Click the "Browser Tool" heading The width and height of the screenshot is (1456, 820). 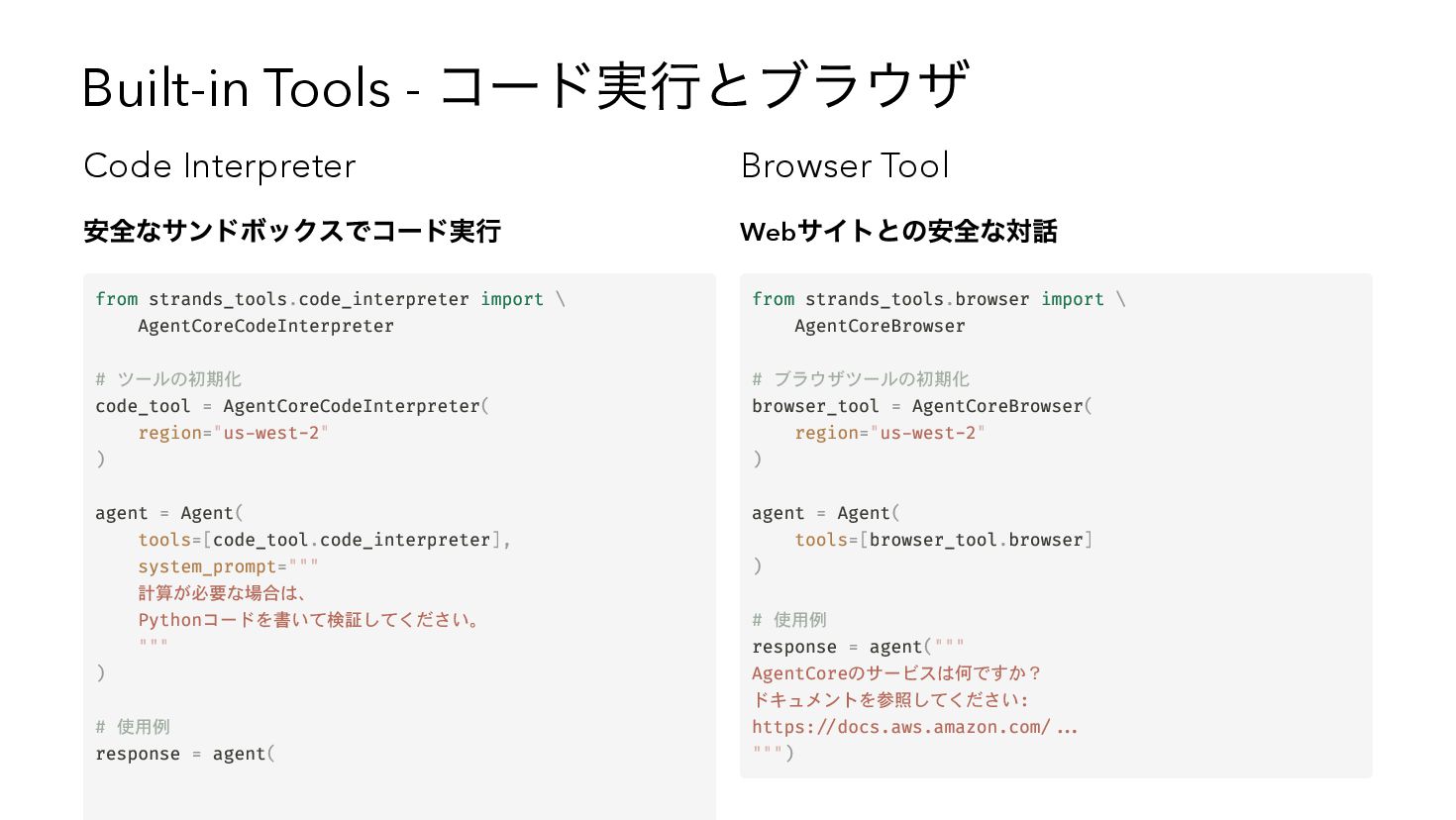pyautogui.click(x=845, y=165)
